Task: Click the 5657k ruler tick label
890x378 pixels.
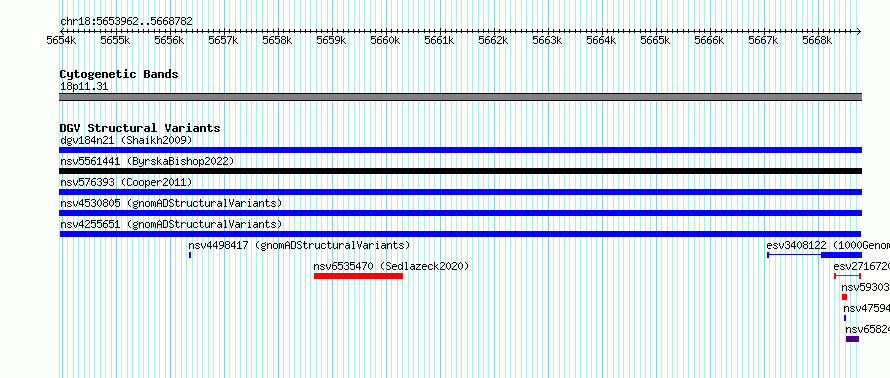Action: (223, 41)
